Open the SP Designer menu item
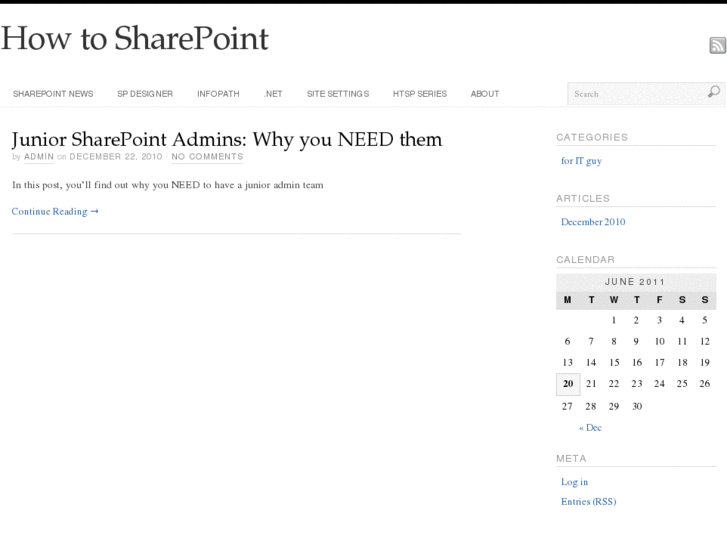This screenshot has height=545, width=727. [145, 94]
